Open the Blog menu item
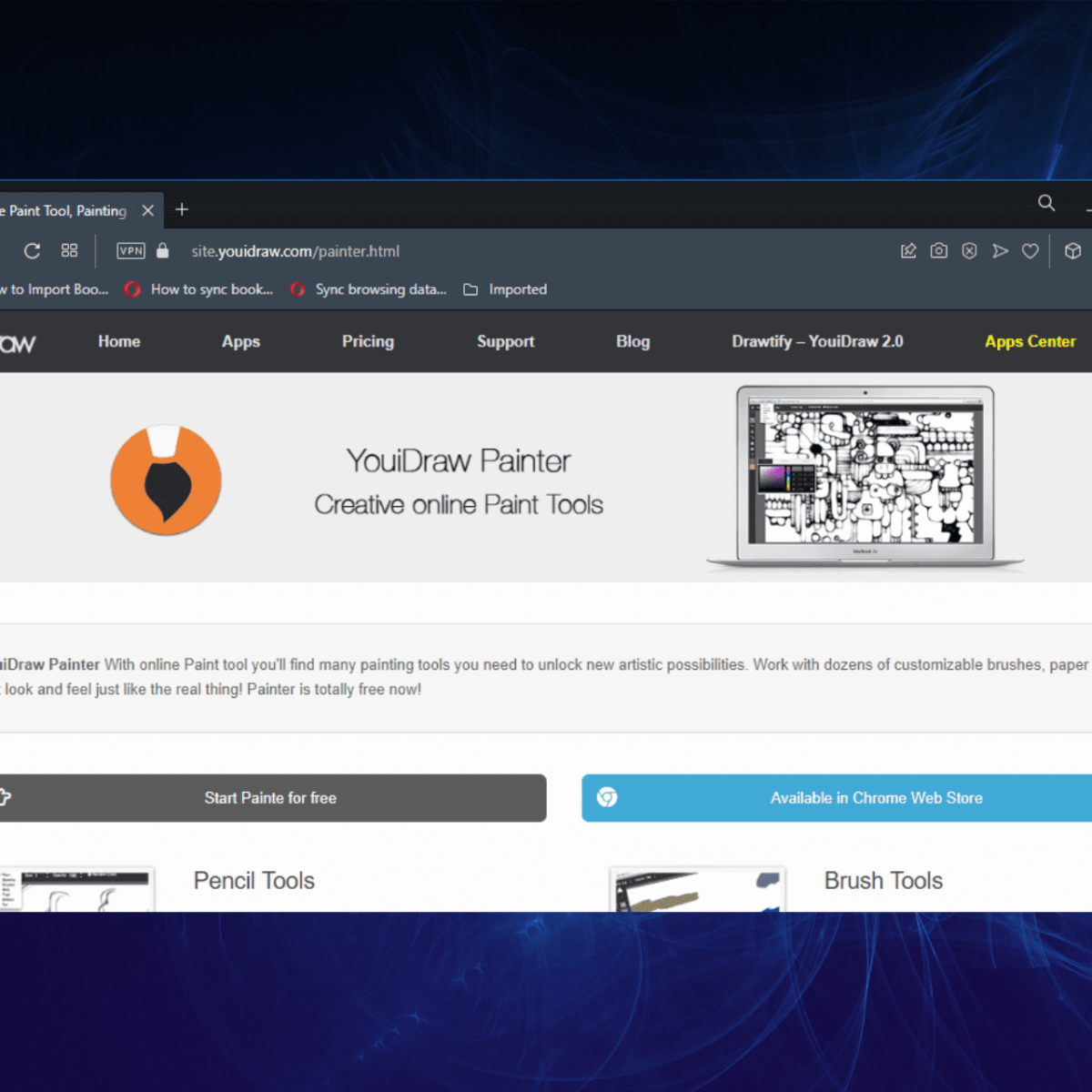This screenshot has width=1092, height=1092. 633,341
